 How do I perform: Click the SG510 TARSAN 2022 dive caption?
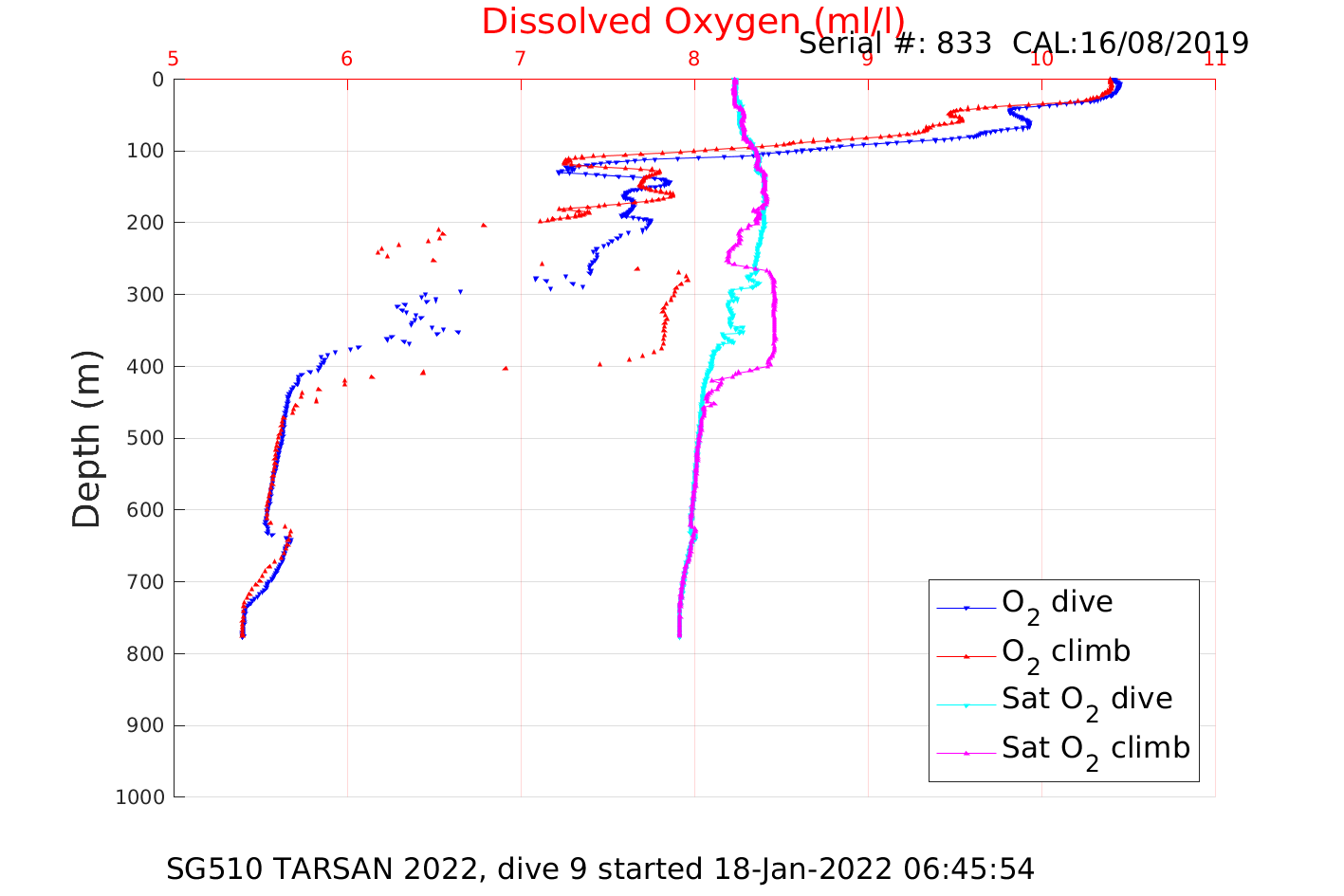(599, 869)
